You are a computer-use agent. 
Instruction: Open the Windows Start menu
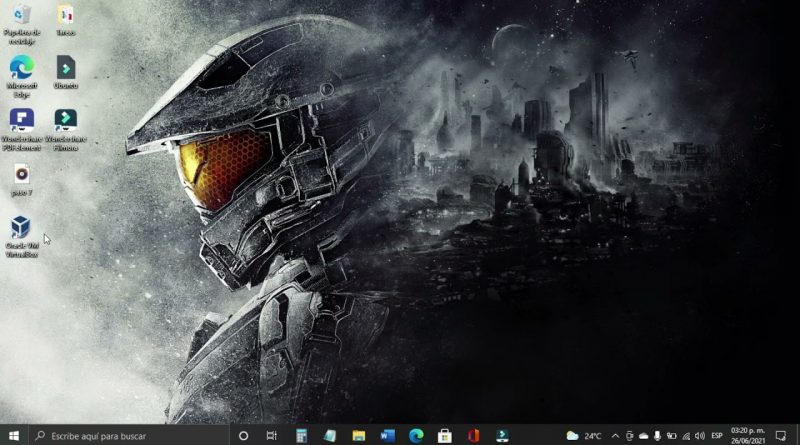click(x=14, y=435)
